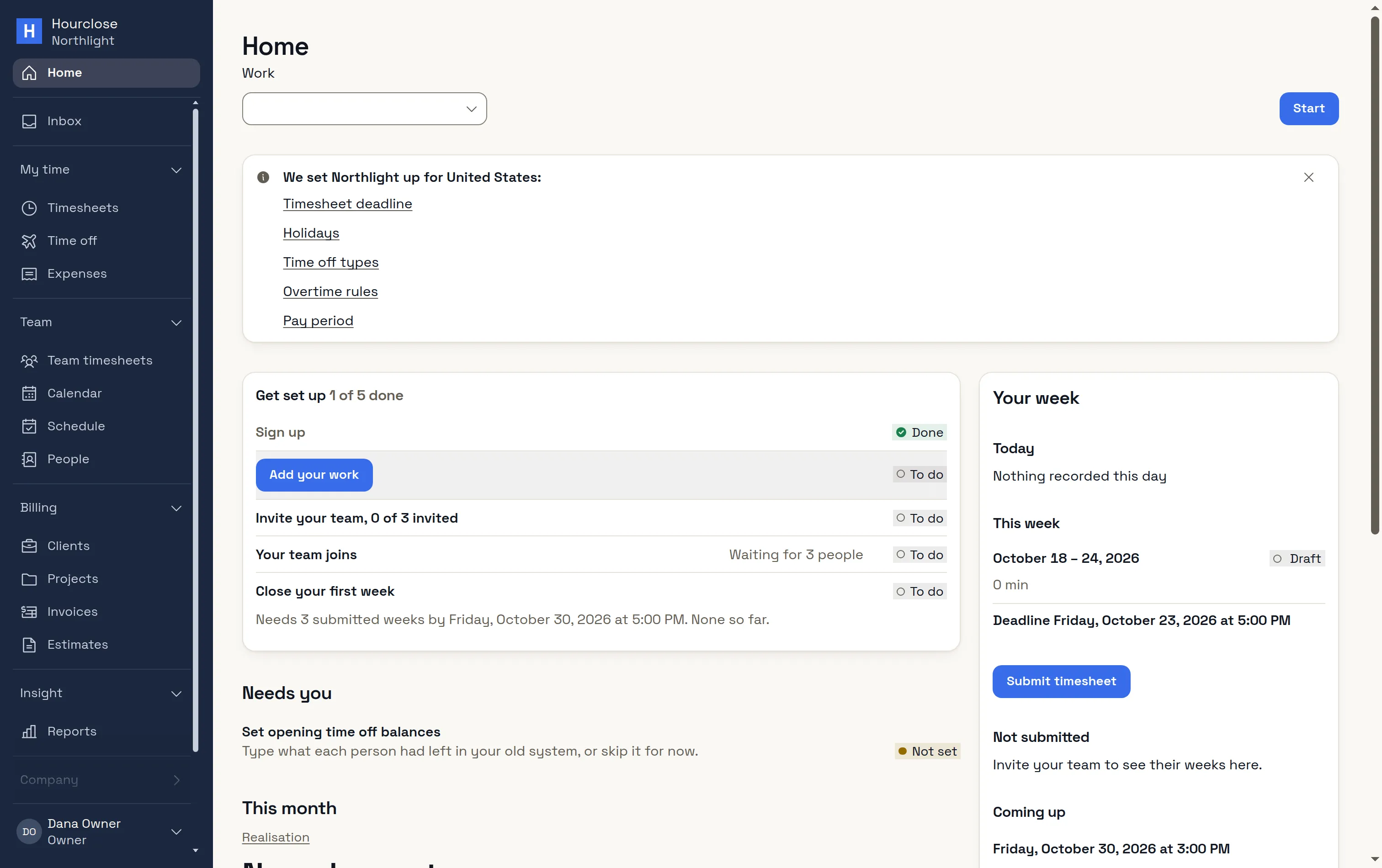Open the Timesheet deadline link
Image resolution: width=1382 pixels, height=868 pixels.
tap(347, 204)
